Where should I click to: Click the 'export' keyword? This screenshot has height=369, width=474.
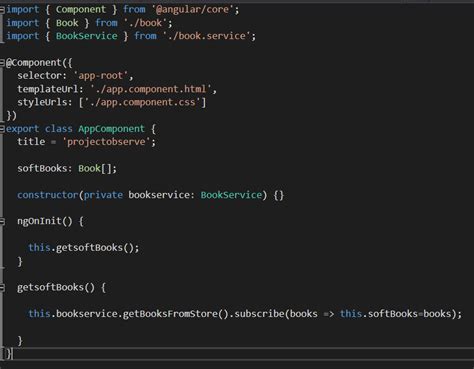[23, 129]
